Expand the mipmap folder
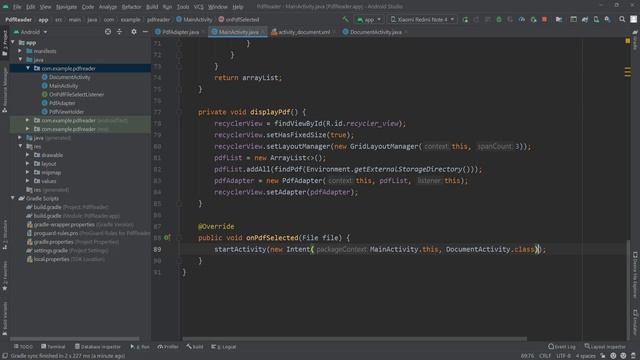Image resolution: width=640 pixels, height=360 pixels. 27,172
